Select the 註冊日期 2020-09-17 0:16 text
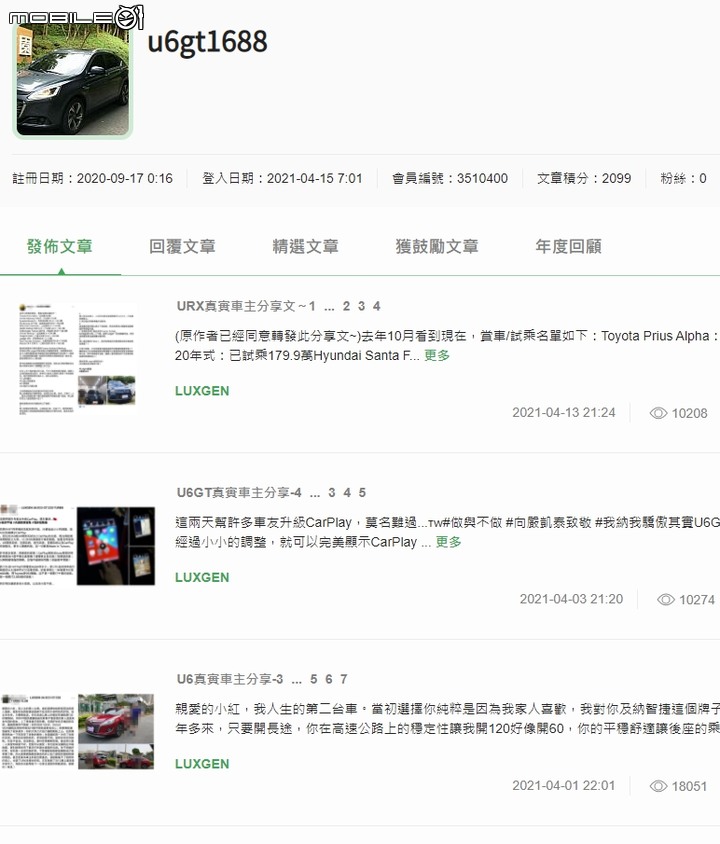Image resolution: width=720 pixels, height=844 pixels. (x=93, y=178)
